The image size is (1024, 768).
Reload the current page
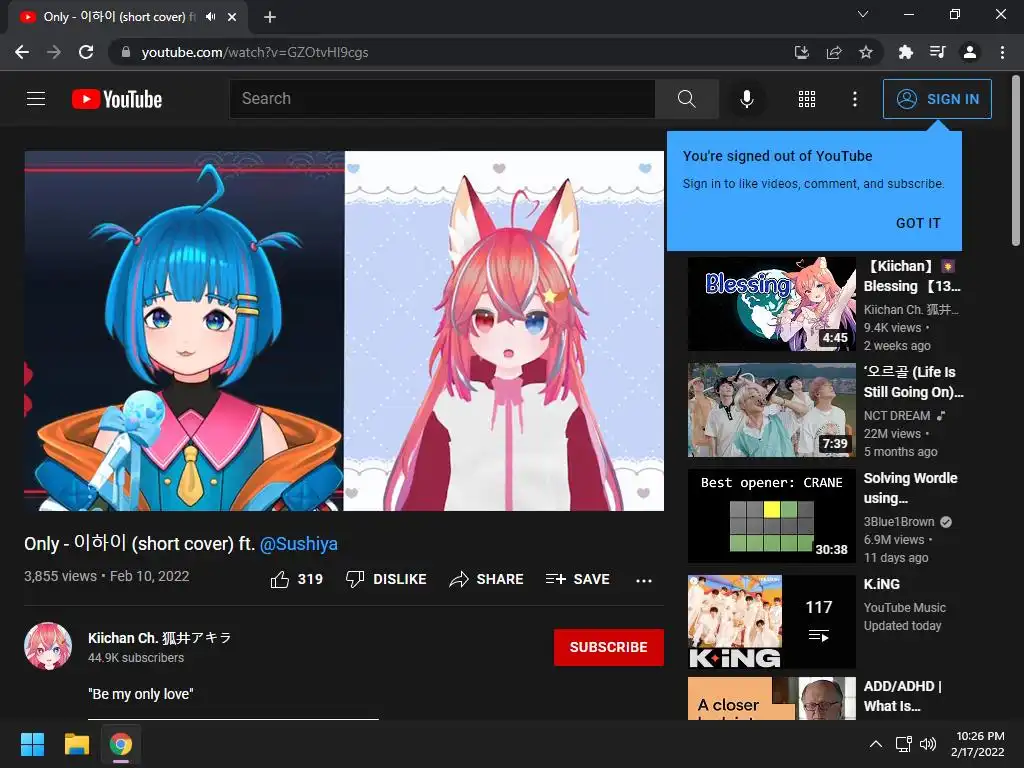coord(86,52)
